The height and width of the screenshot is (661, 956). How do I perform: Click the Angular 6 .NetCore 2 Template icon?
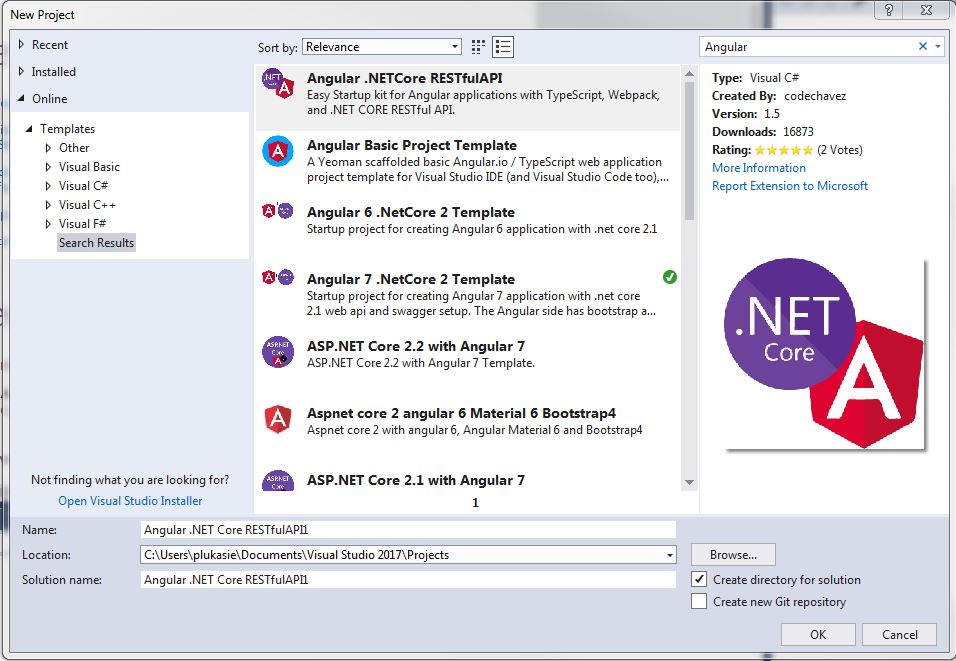pyautogui.click(x=278, y=211)
